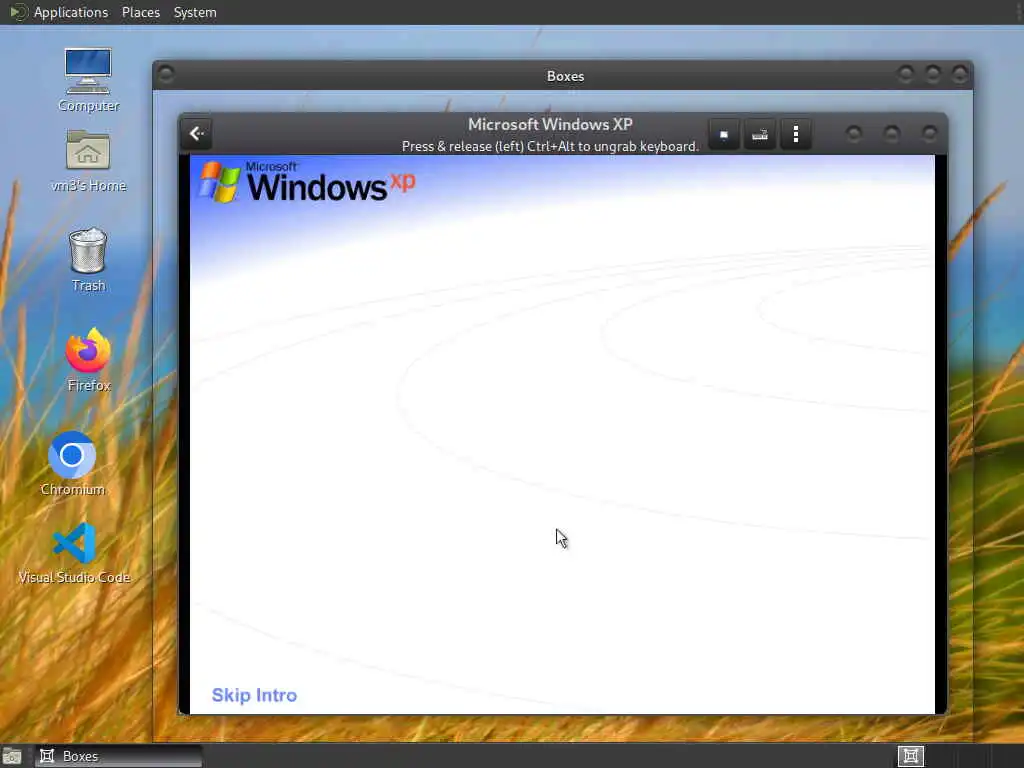This screenshot has height=768, width=1024.
Task: Click the show desktop icon in bottom panel
Action: point(12,756)
